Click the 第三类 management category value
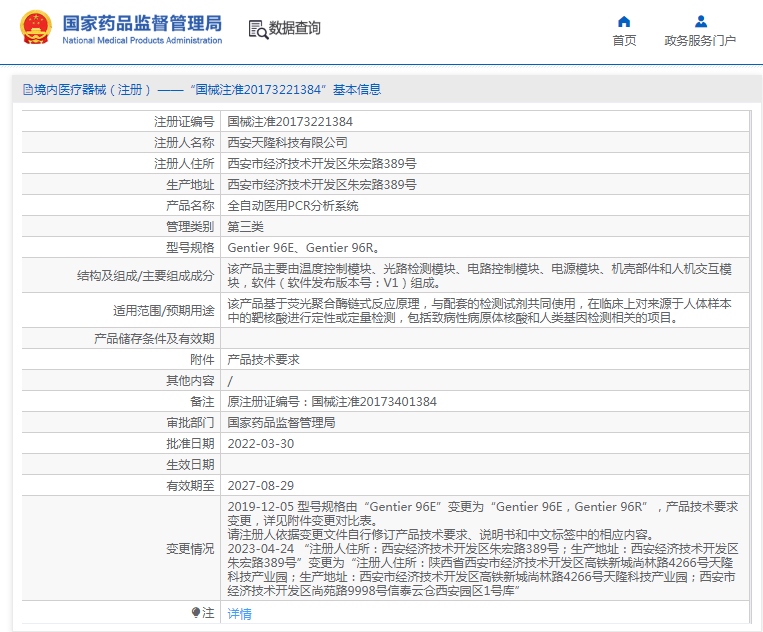Screen dimensions: 763x632 (245, 226)
